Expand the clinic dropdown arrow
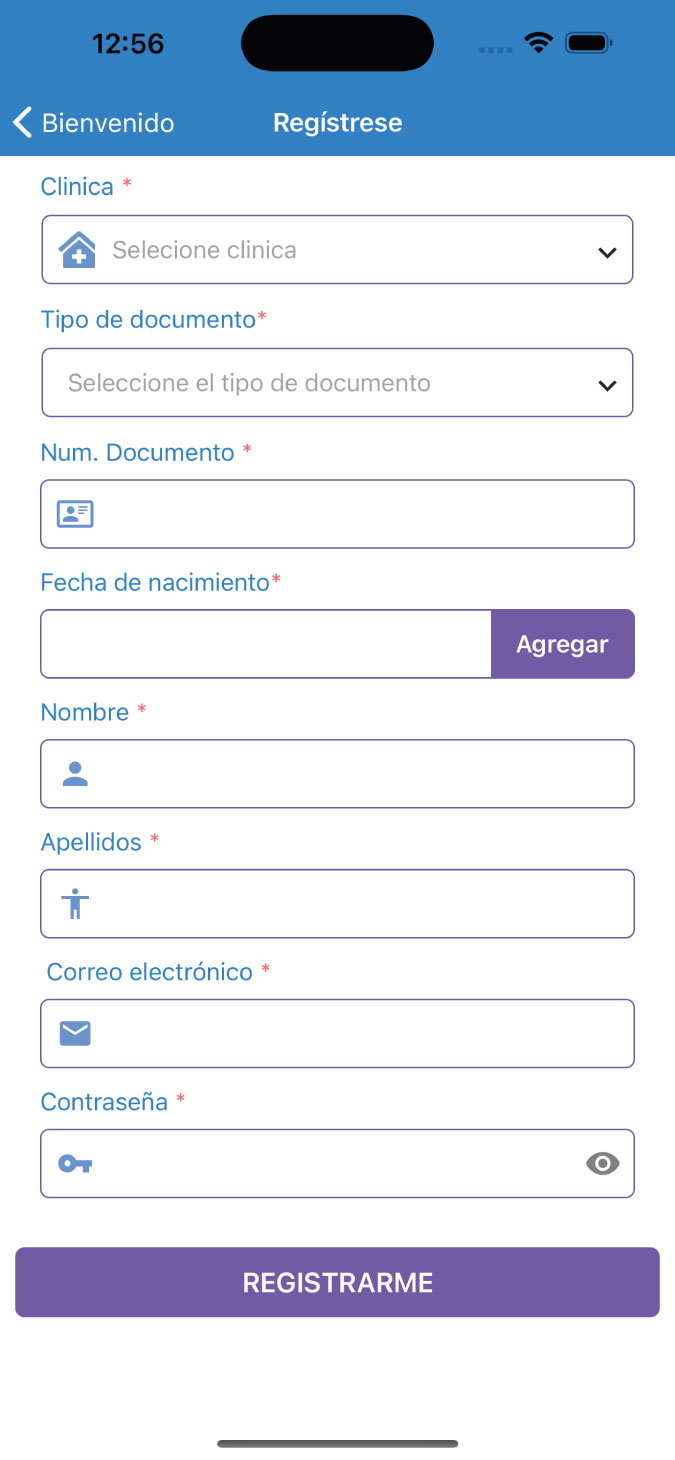Screen dimensions: 675x1460 607,252
